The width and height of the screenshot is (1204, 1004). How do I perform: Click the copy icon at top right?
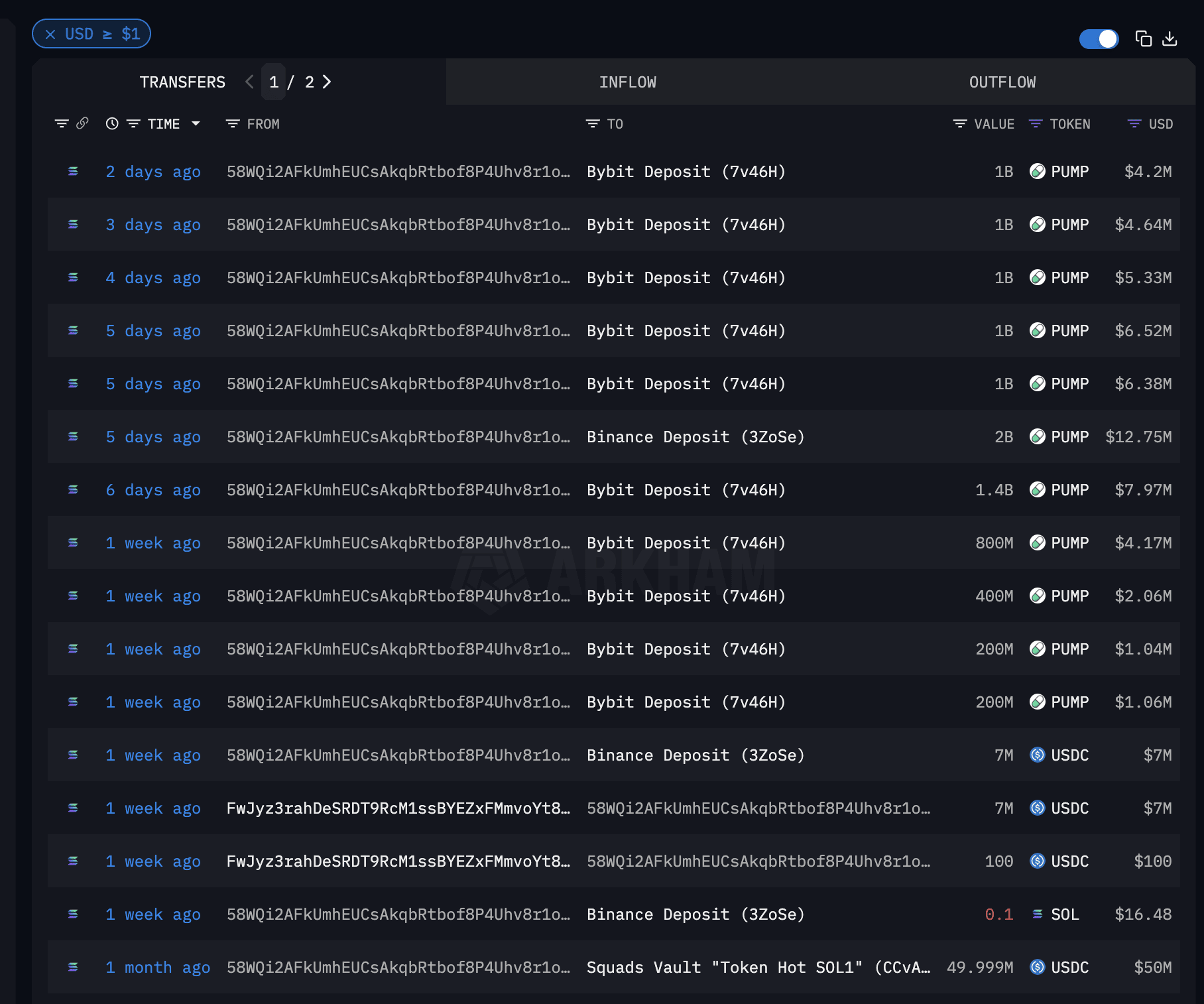(1143, 39)
